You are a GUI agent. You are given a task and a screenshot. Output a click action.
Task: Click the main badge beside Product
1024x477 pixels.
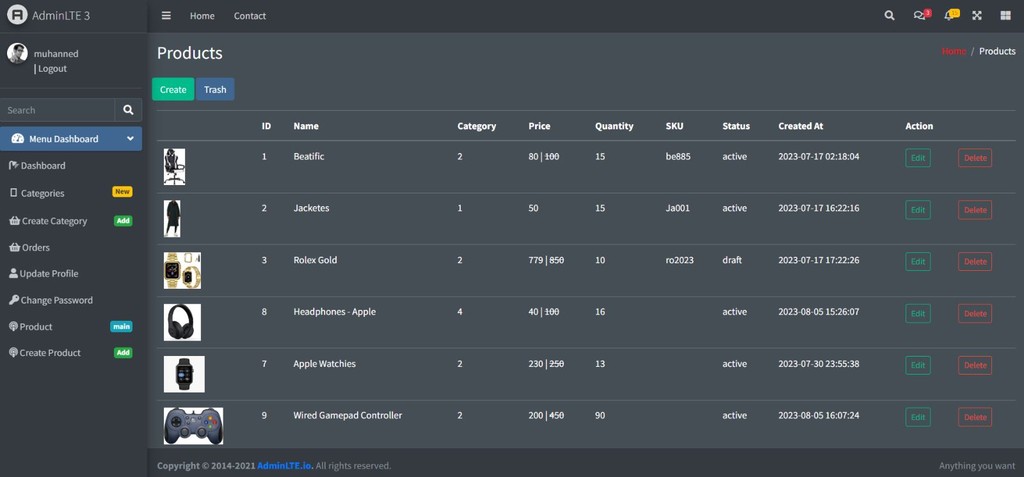click(x=121, y=327)
